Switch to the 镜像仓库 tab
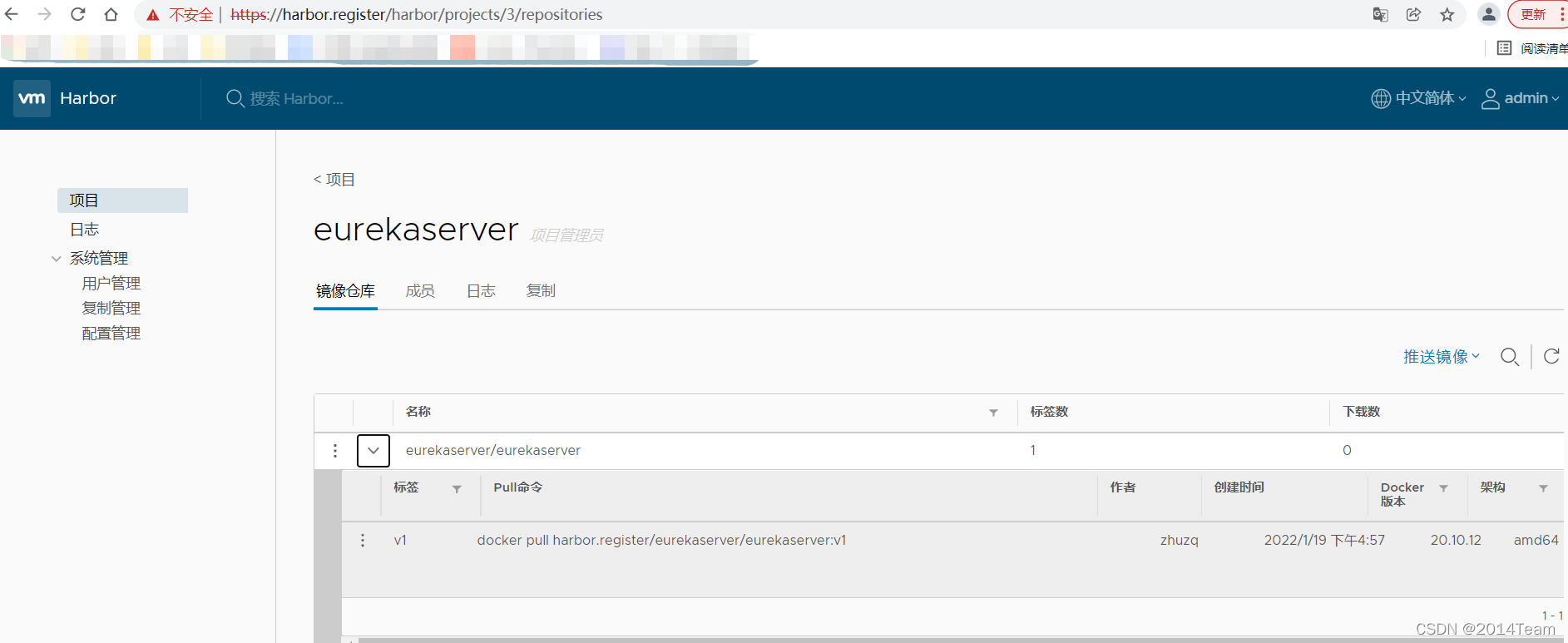The width and height of the screenshot is (1568, 643). pyautogui.click(x=345, y=291)
